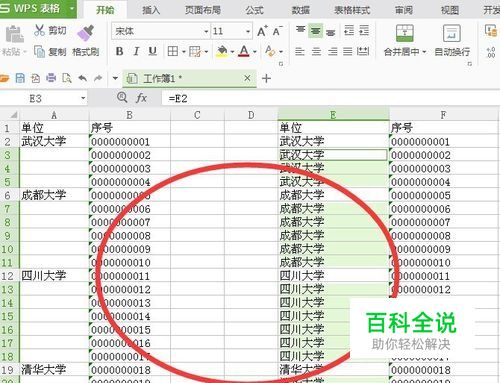
Task: Open font color dropdown arrow
Action: tap(255, 52)
